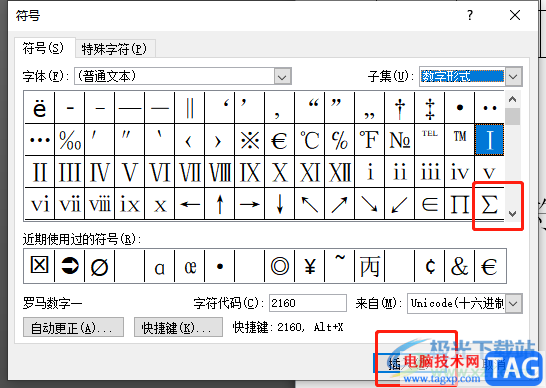Screen dimensions: 546x388
Task: Select the dagger † symbol
Action: 400,108
